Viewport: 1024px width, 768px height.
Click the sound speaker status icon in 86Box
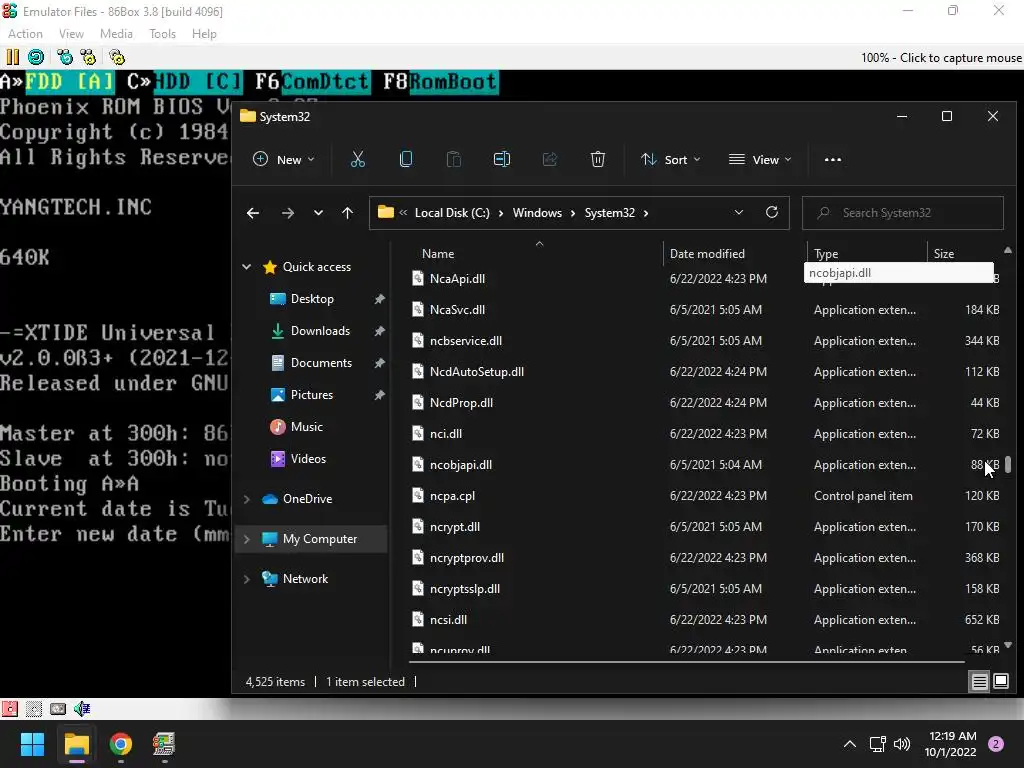[x=82, y=709]
